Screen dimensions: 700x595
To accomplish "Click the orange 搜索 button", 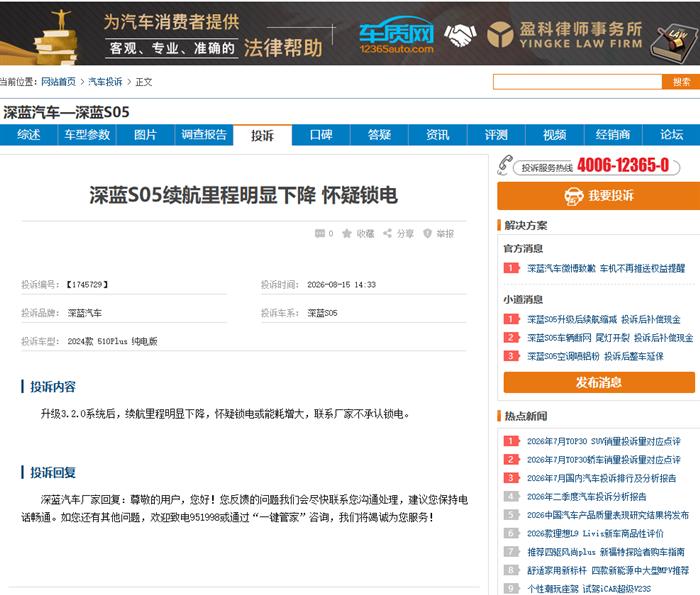I will [681, 82].
